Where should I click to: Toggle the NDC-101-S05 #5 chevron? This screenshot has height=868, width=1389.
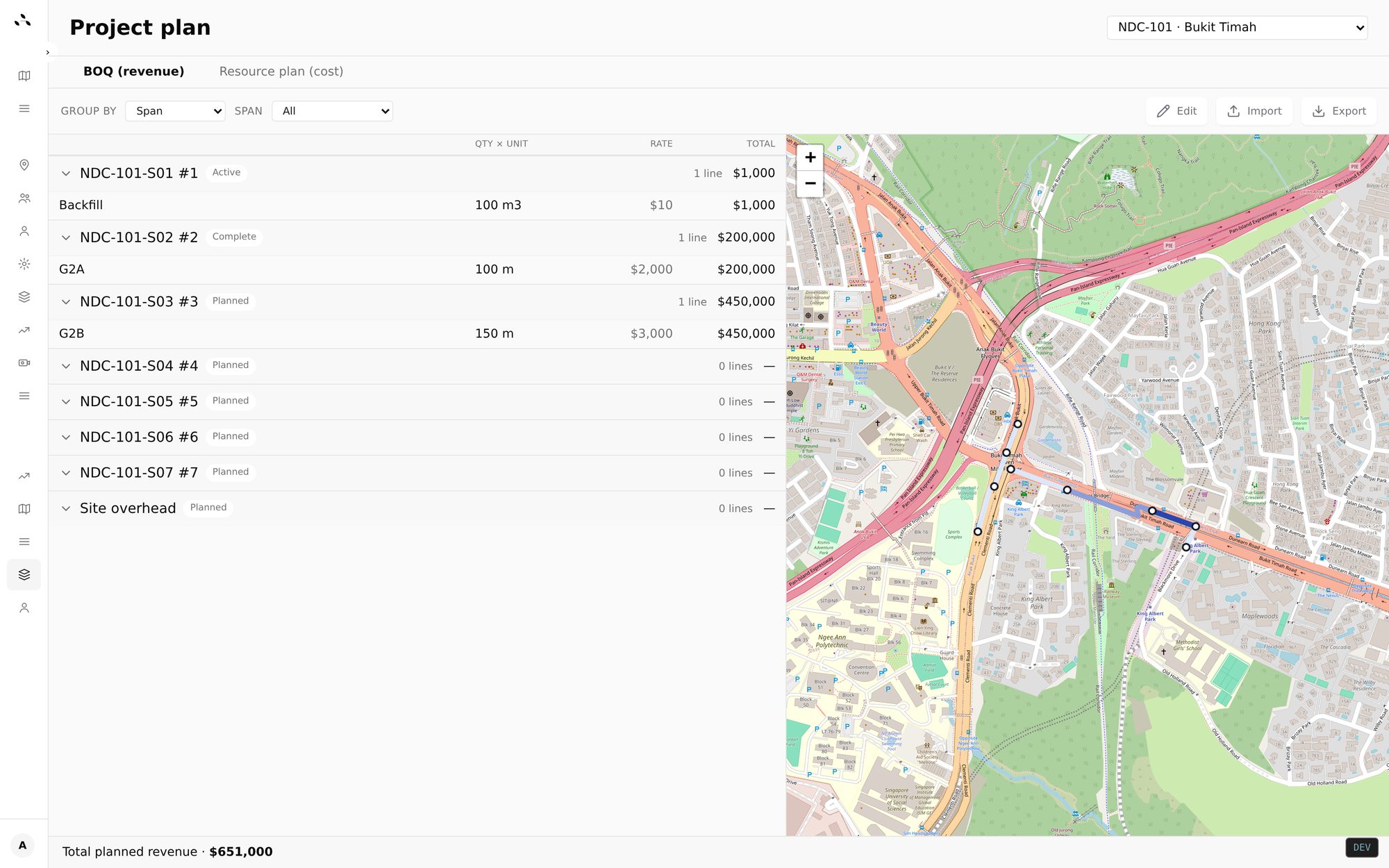(66, 402)
